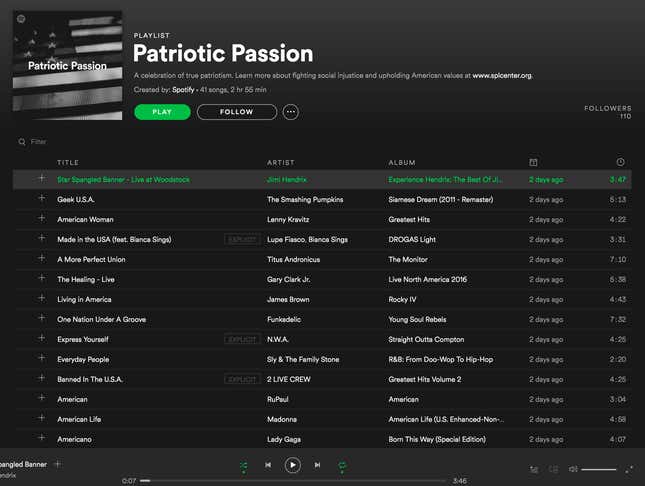
Task: Add Made in the USA track
Action: tap(42, 238)
